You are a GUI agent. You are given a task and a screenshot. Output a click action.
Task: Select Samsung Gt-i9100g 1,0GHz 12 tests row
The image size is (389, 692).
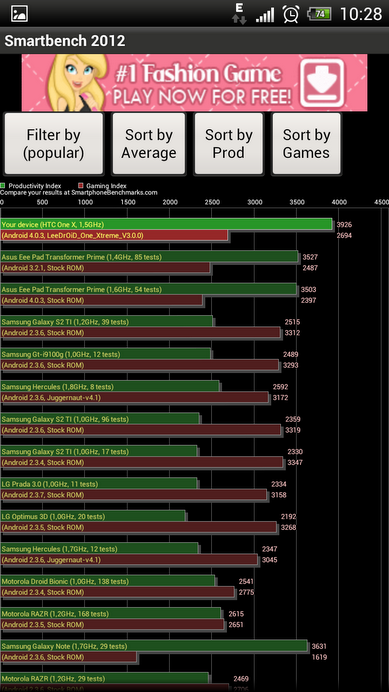pyautogui.click(x=106, y=354)
